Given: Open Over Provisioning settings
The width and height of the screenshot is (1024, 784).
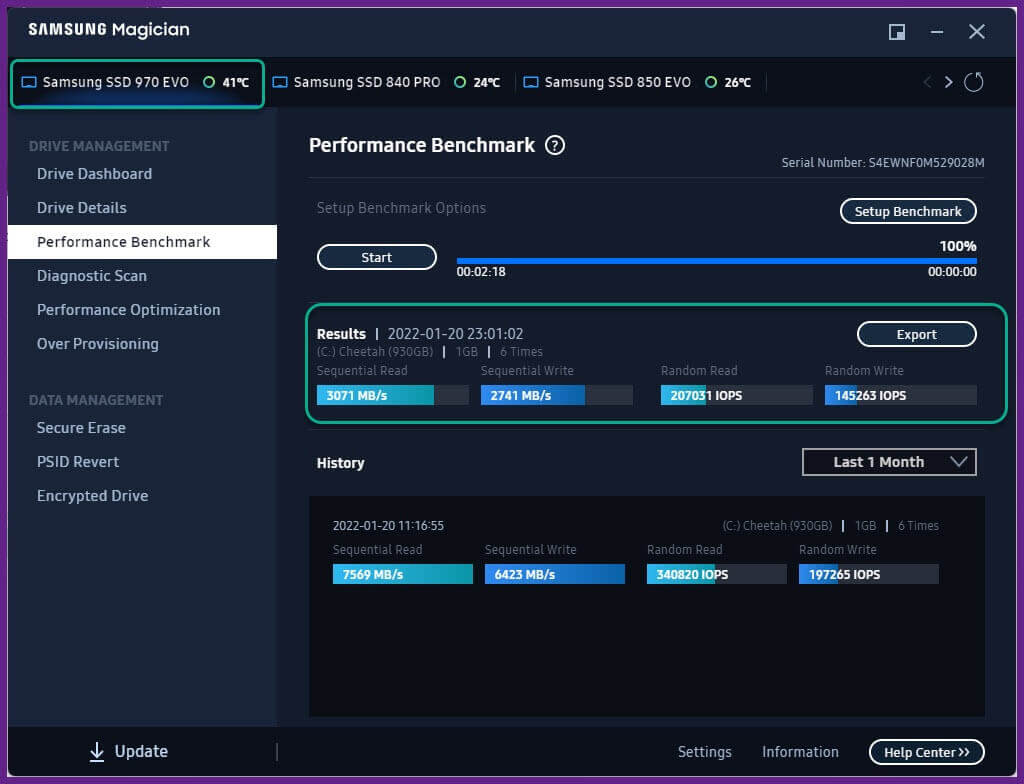Looking at the screenshot, I should 98,344.
